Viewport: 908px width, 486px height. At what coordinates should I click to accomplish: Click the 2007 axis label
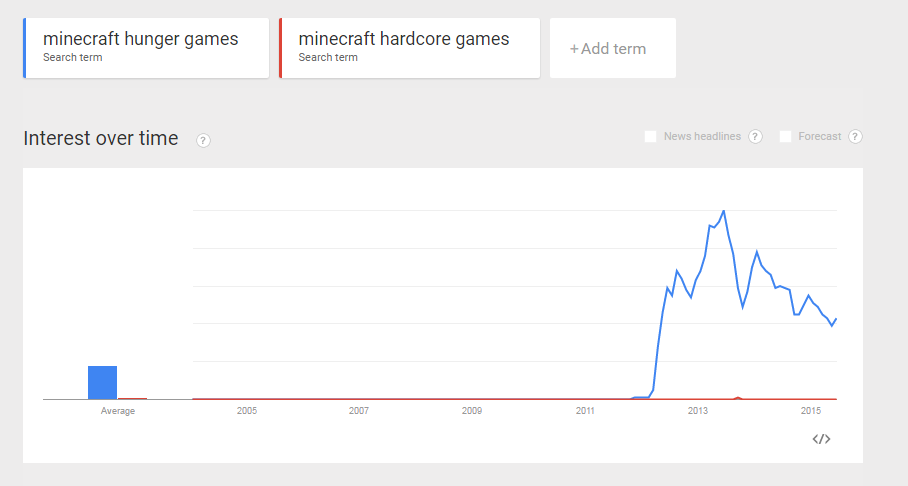359,411
